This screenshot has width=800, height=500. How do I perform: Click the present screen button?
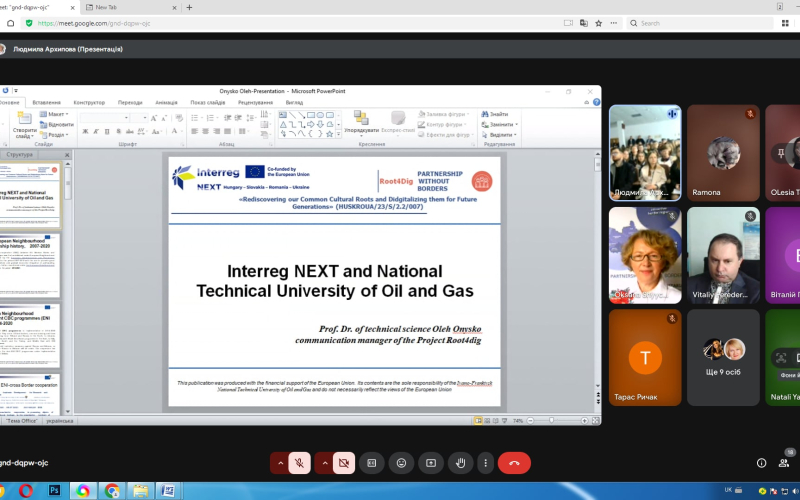431,463
